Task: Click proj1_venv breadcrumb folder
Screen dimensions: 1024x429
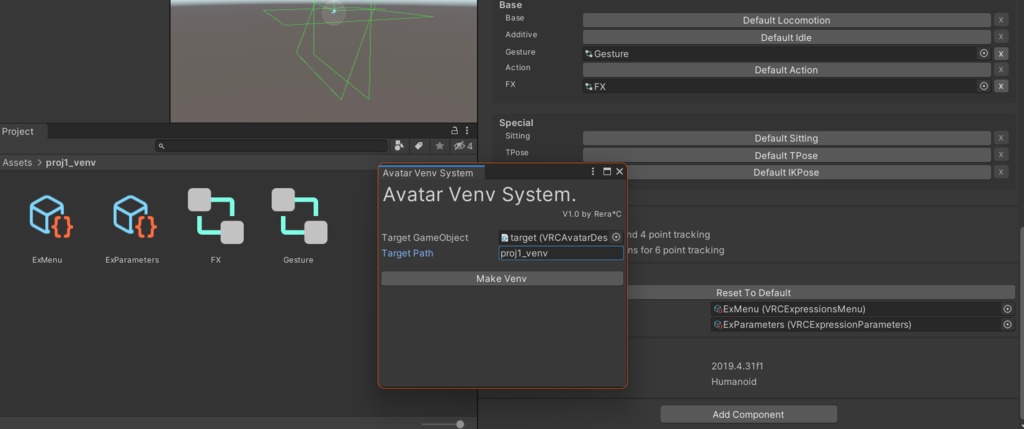Action: click(x=71, y=163)
